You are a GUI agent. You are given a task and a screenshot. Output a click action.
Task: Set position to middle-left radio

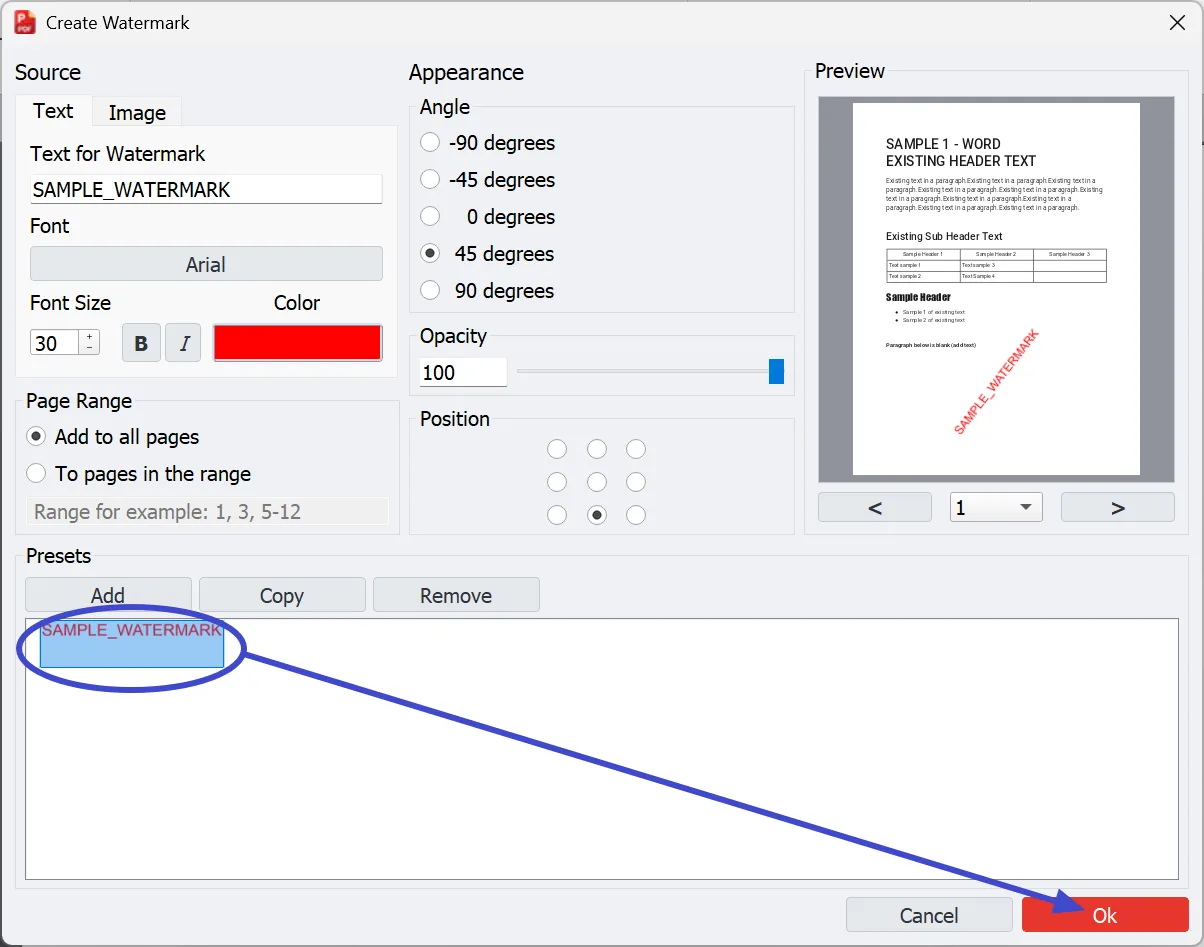(557, 482)
